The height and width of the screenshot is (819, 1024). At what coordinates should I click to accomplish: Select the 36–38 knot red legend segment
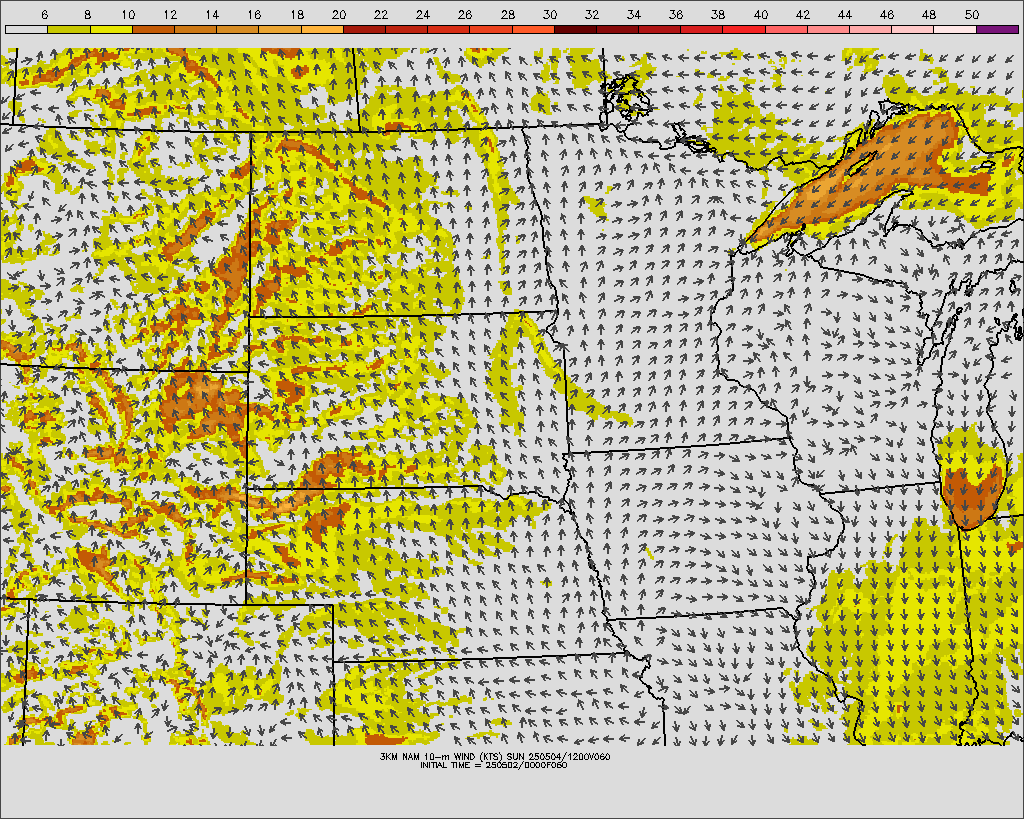click(x=701, y=29)
